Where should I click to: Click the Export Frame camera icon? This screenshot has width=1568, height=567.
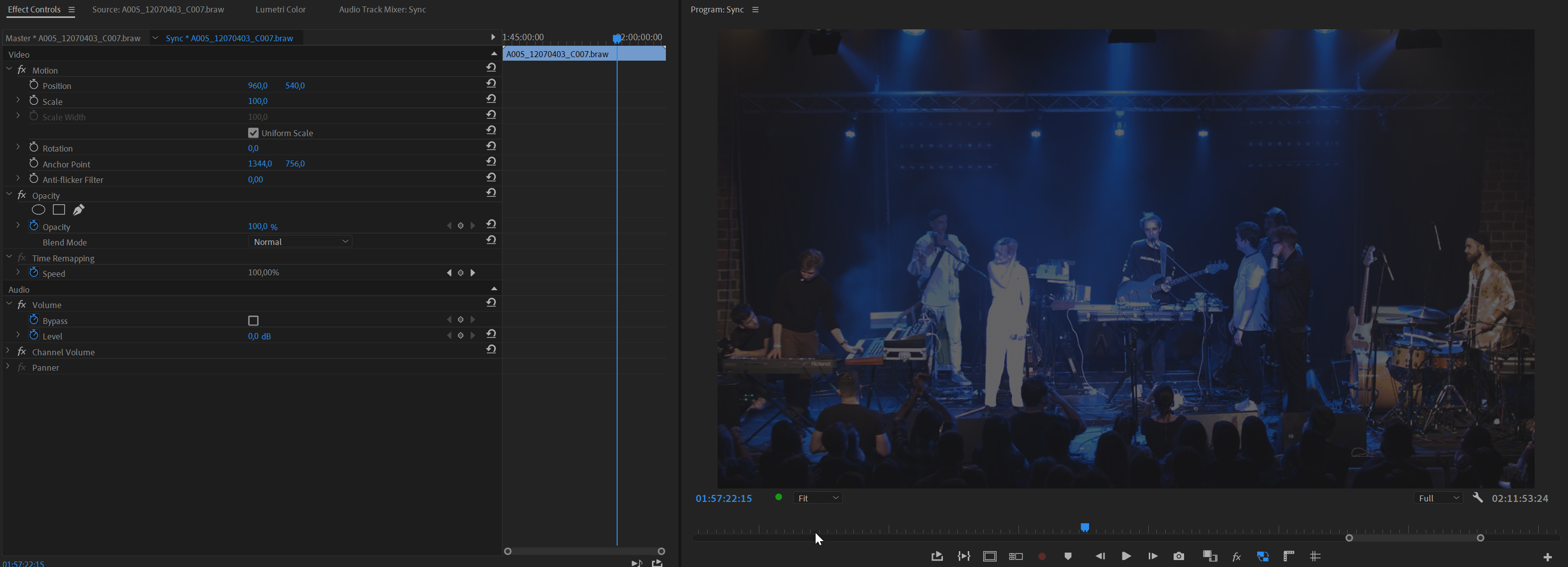point(1179,556)
